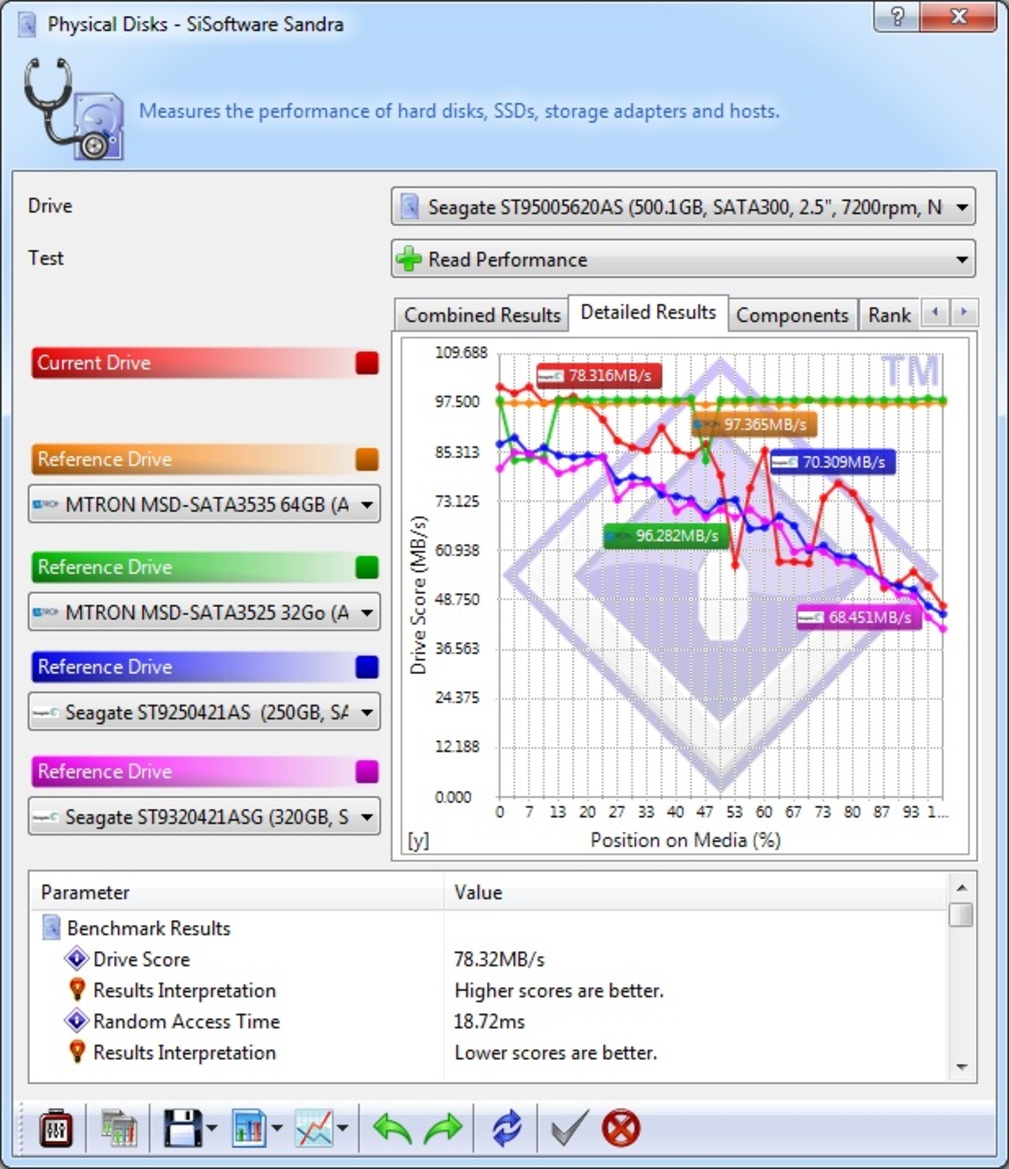Click the Current Drive legend bar

pyautogui.click(x=205, y=363)
